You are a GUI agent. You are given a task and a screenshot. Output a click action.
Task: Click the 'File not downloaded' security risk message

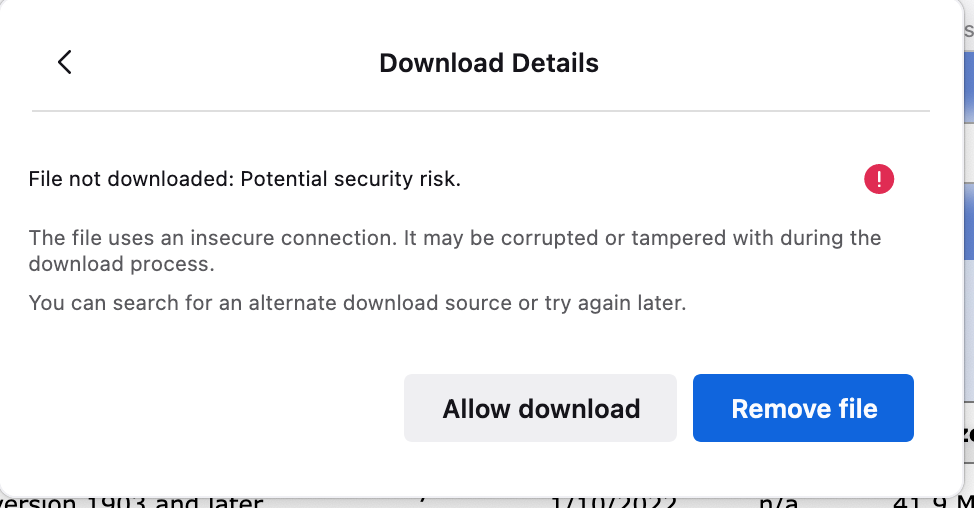coord(245,180)
